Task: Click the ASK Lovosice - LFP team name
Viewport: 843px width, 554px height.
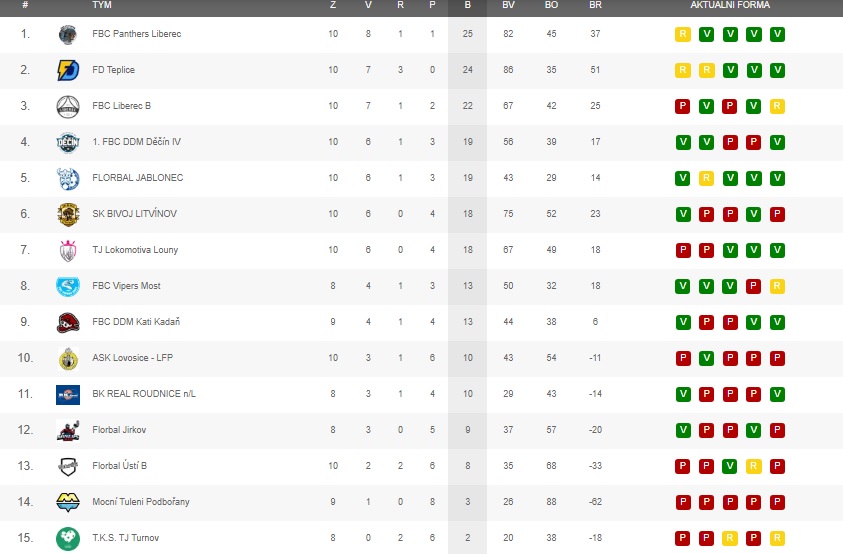Action: point(132,358)
